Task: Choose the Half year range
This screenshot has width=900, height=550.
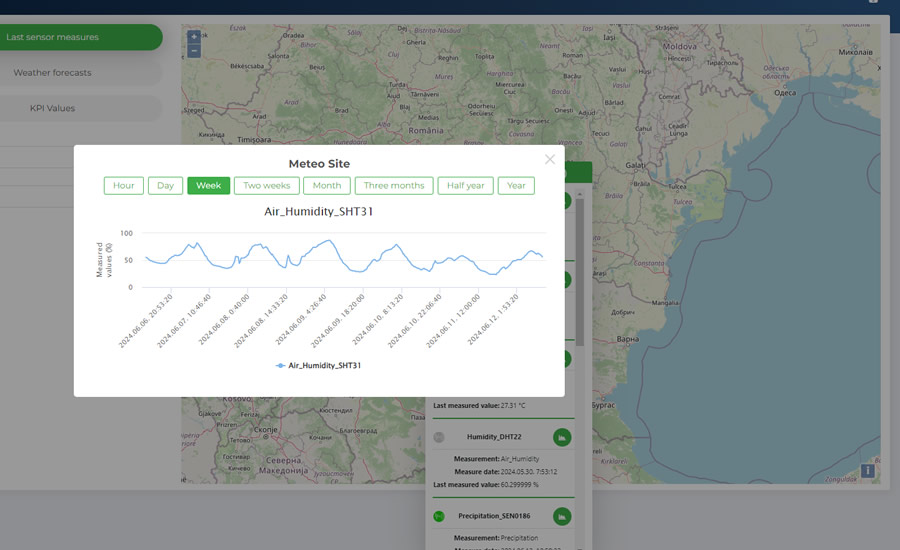Action: (466, 186)
